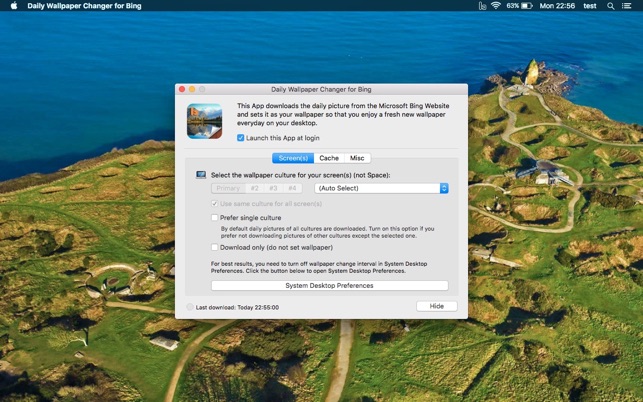Click the Bing wallpaper app icon in dialog
643x402 pixels.
click(204, 121)
